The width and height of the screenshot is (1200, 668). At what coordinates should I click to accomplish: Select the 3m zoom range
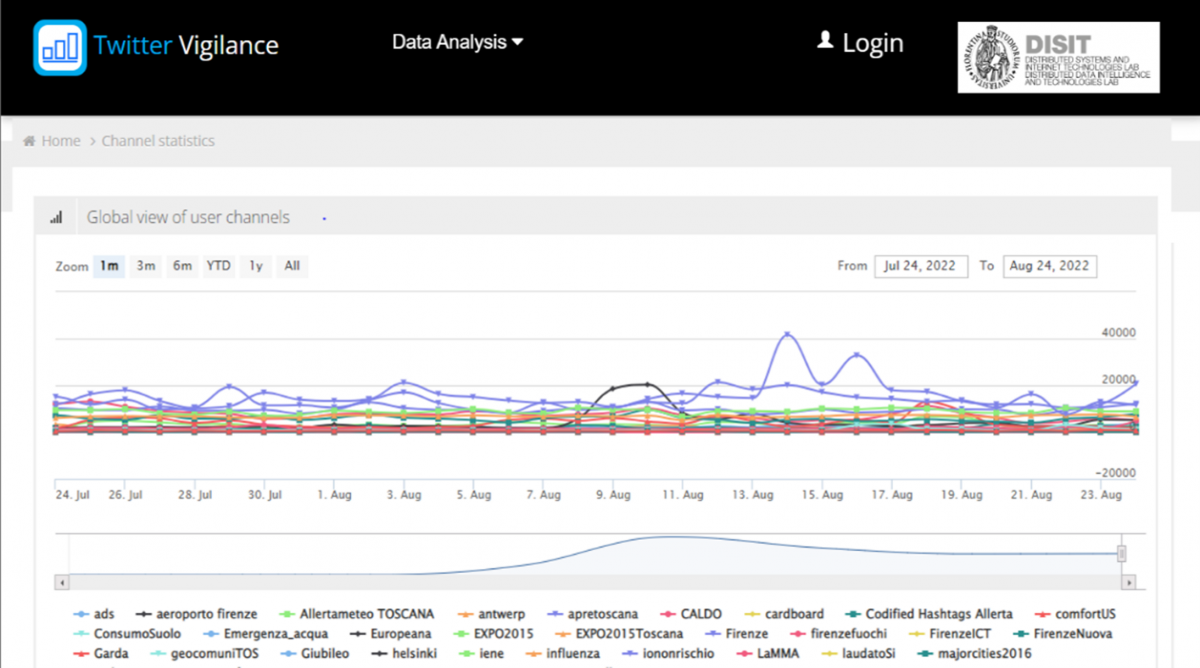click(x=146, y=266)
